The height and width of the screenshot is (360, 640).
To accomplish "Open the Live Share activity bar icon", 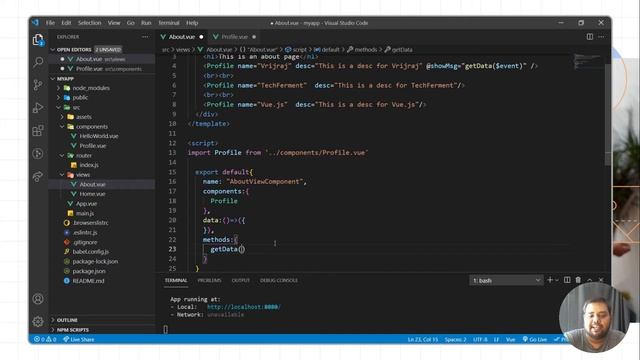I will [x=38, y=176].
